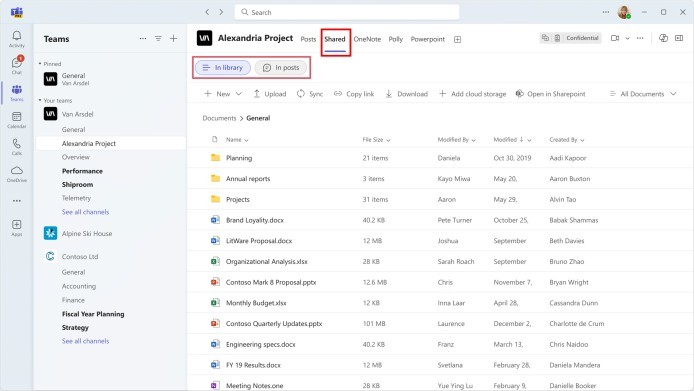
Task: Open Calls in the left rail
Action: (17, 147)
